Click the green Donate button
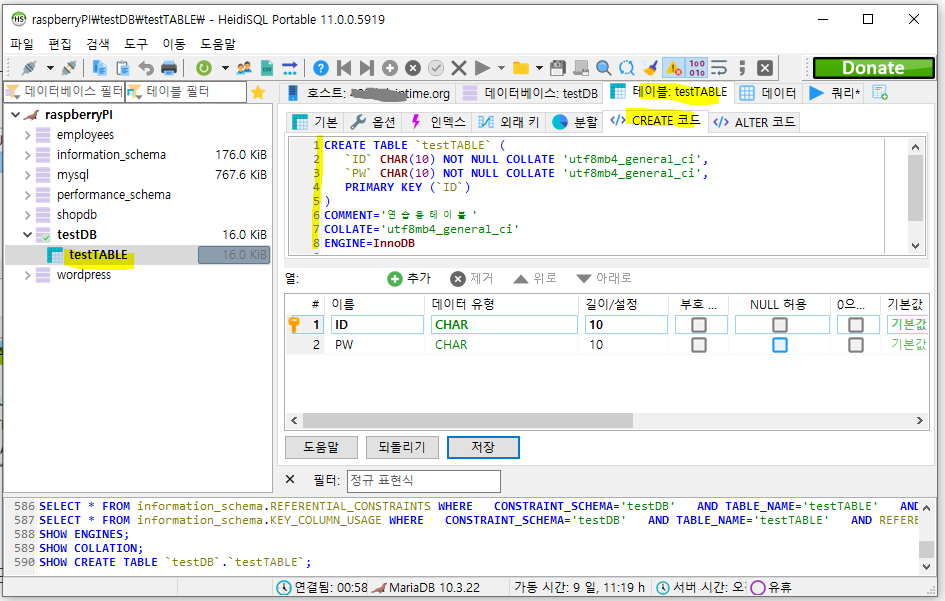The image size is (945, 601). [873, 68]
